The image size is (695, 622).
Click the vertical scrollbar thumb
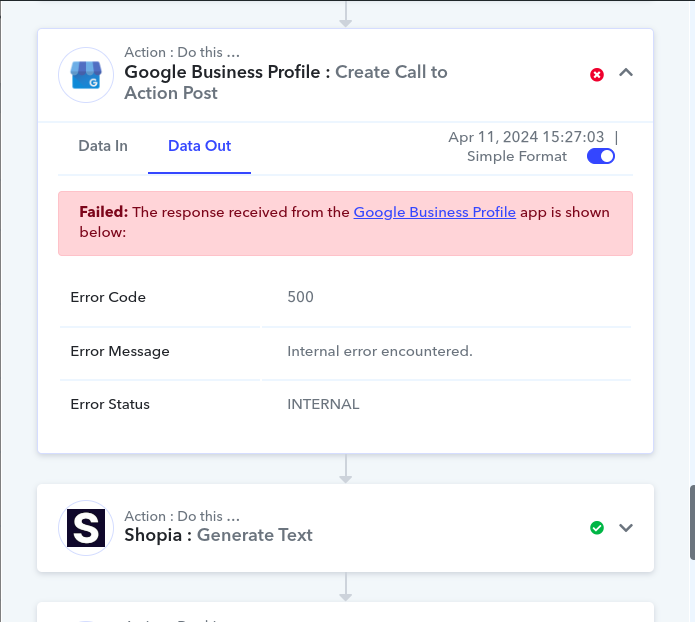pos(692,523)
